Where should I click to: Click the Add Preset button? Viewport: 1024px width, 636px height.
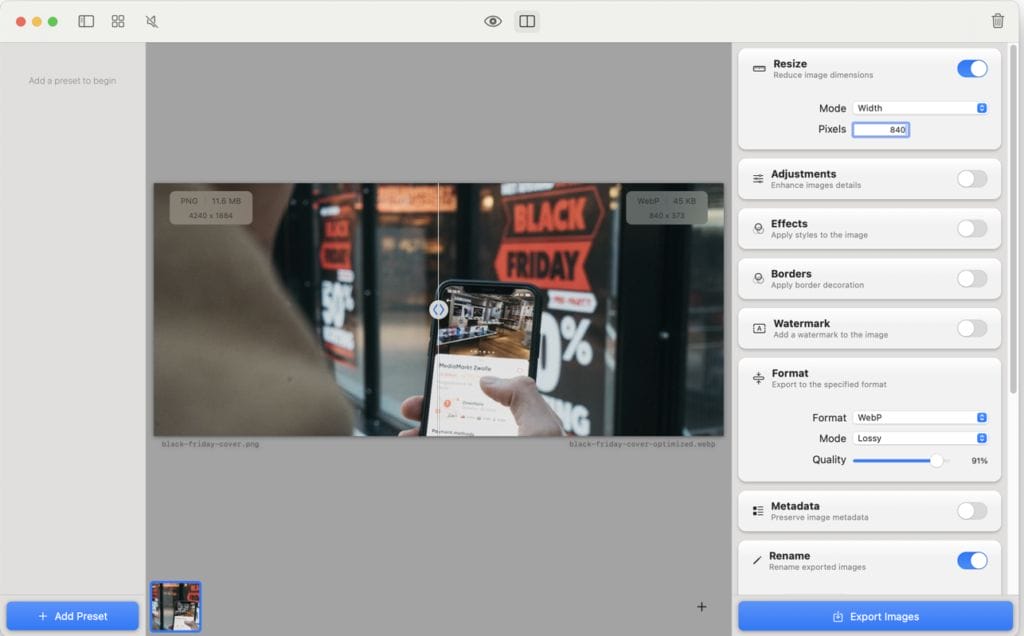71,616
